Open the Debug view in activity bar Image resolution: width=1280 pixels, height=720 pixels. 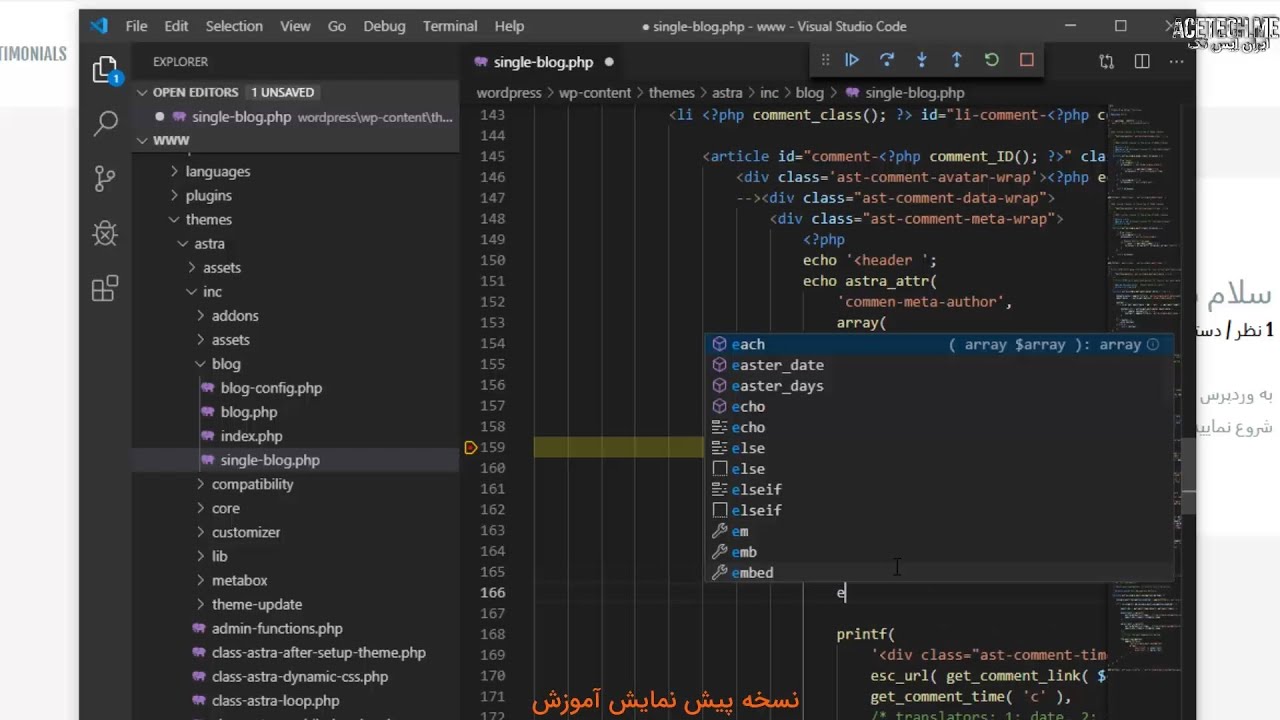coord(105,234)
